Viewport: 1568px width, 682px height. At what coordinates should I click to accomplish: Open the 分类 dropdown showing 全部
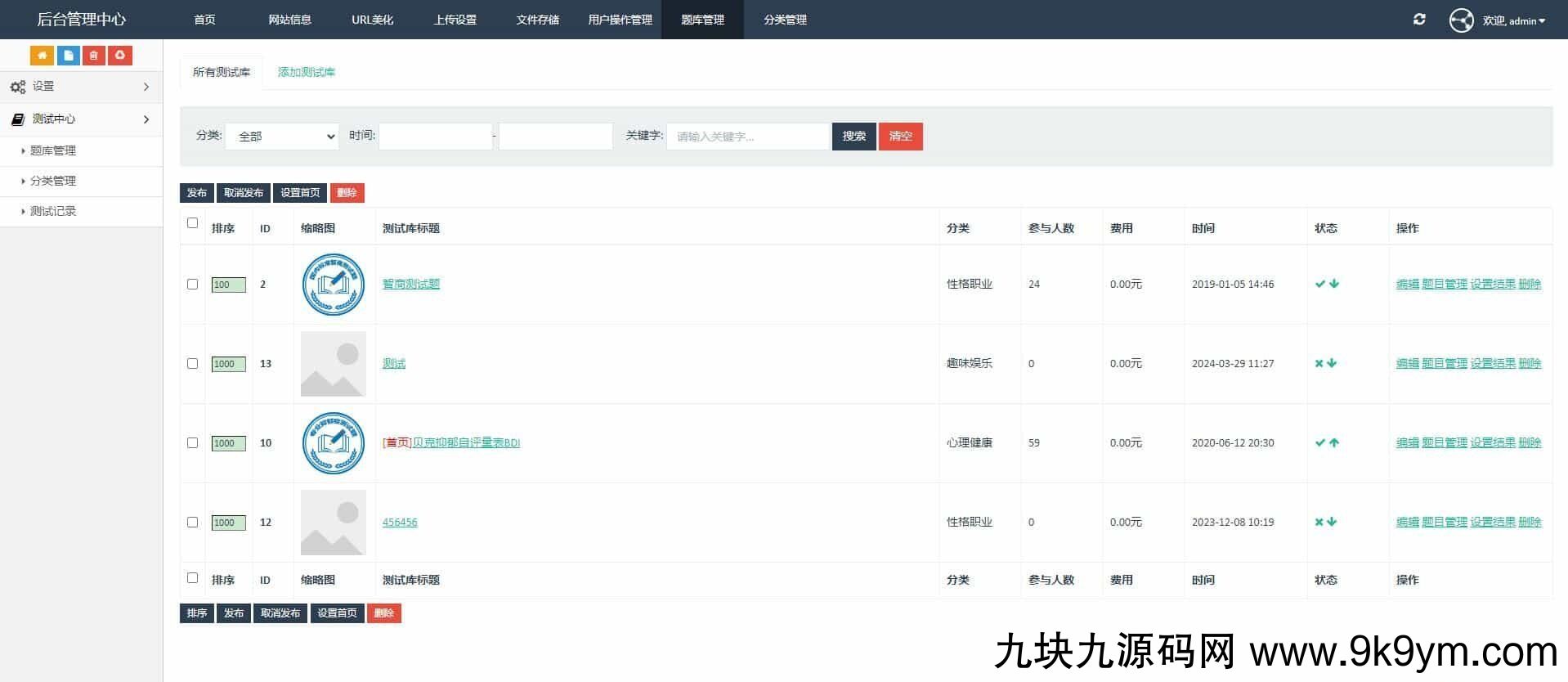[282, 137]
